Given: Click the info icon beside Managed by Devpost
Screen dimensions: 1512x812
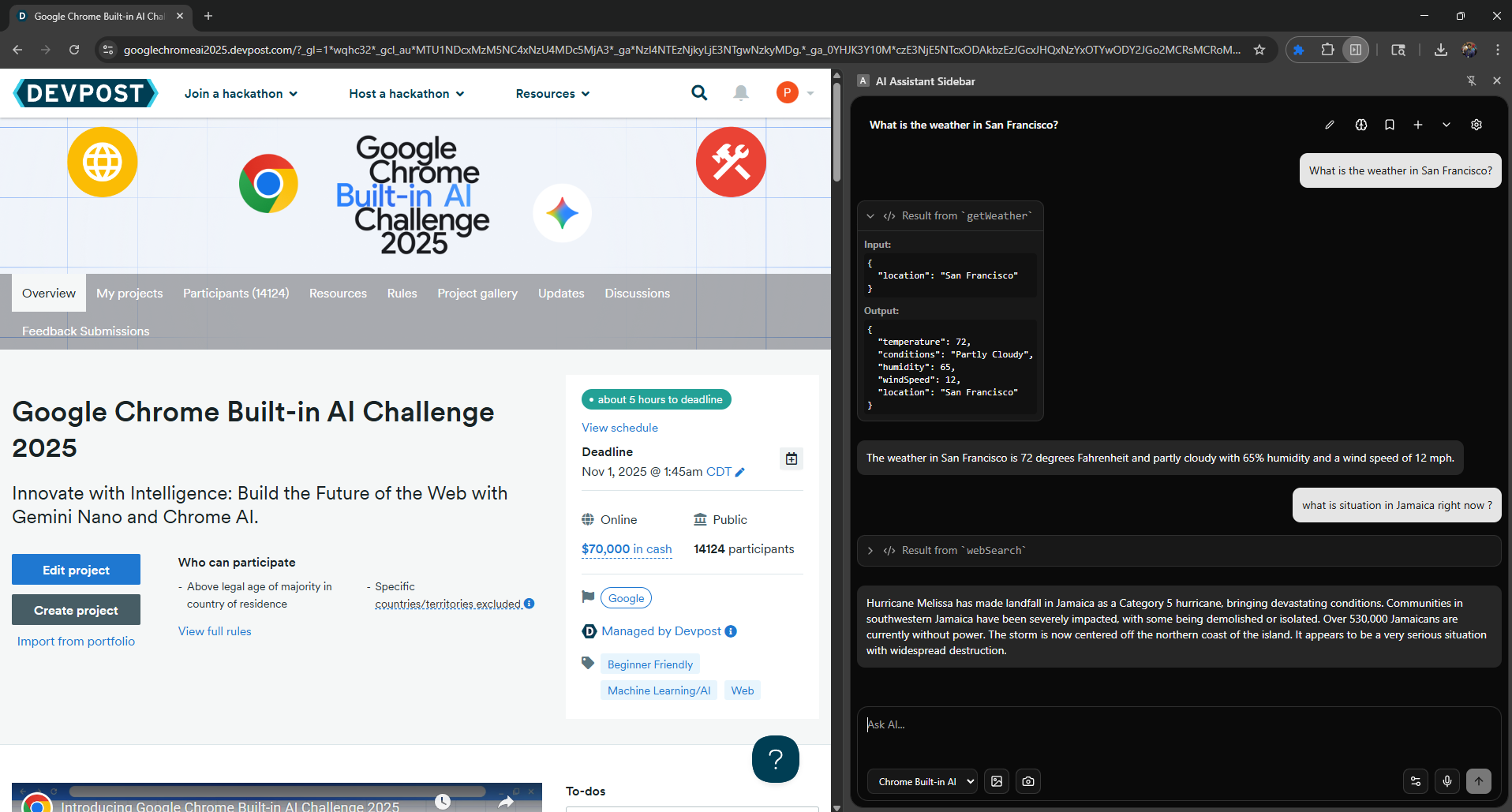Looking at the screenshot, I should click(x=731, y=631).
